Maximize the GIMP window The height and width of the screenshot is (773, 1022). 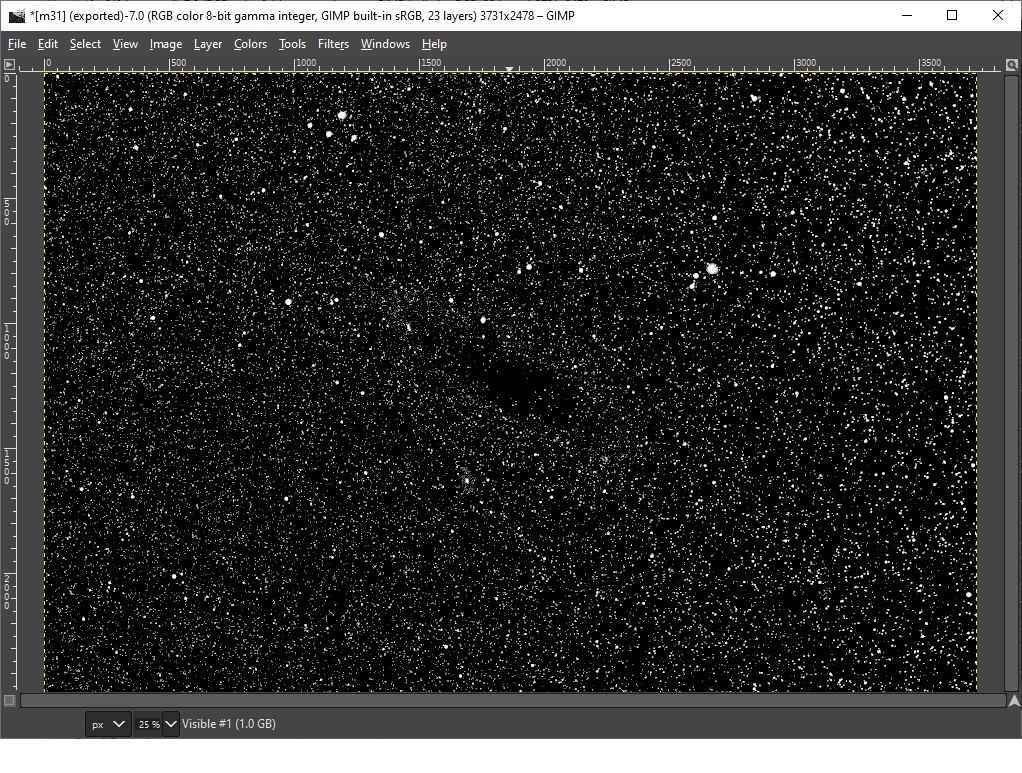point(952,16)
